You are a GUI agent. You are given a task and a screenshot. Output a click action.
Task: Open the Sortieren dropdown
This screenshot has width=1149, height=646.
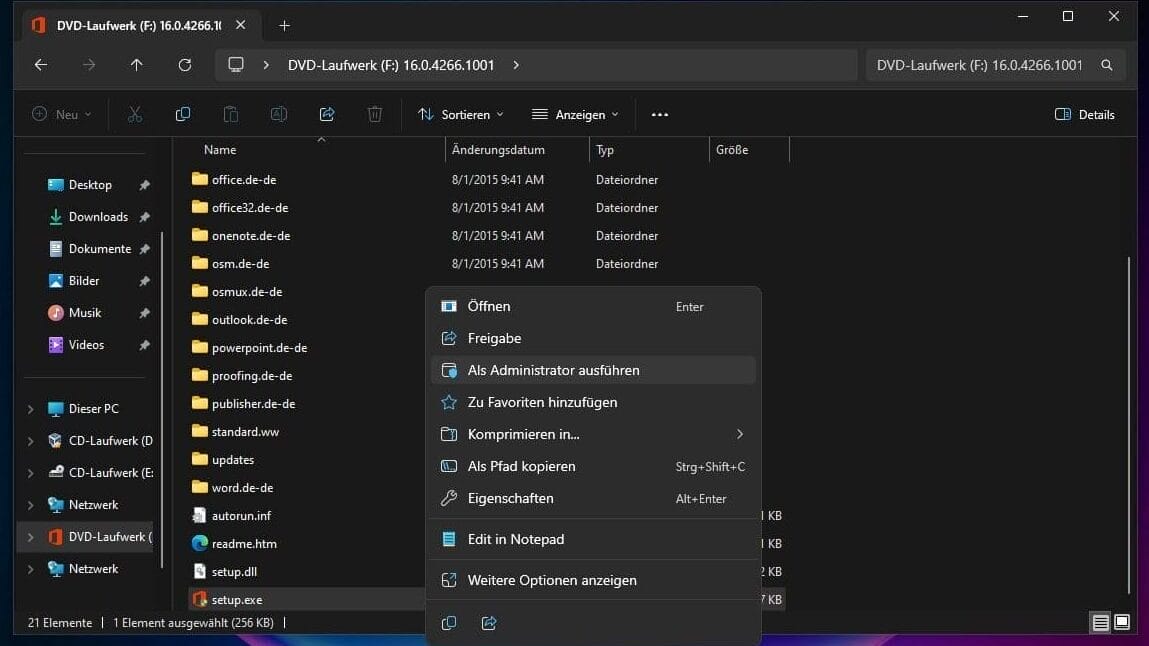coord(461,115)
